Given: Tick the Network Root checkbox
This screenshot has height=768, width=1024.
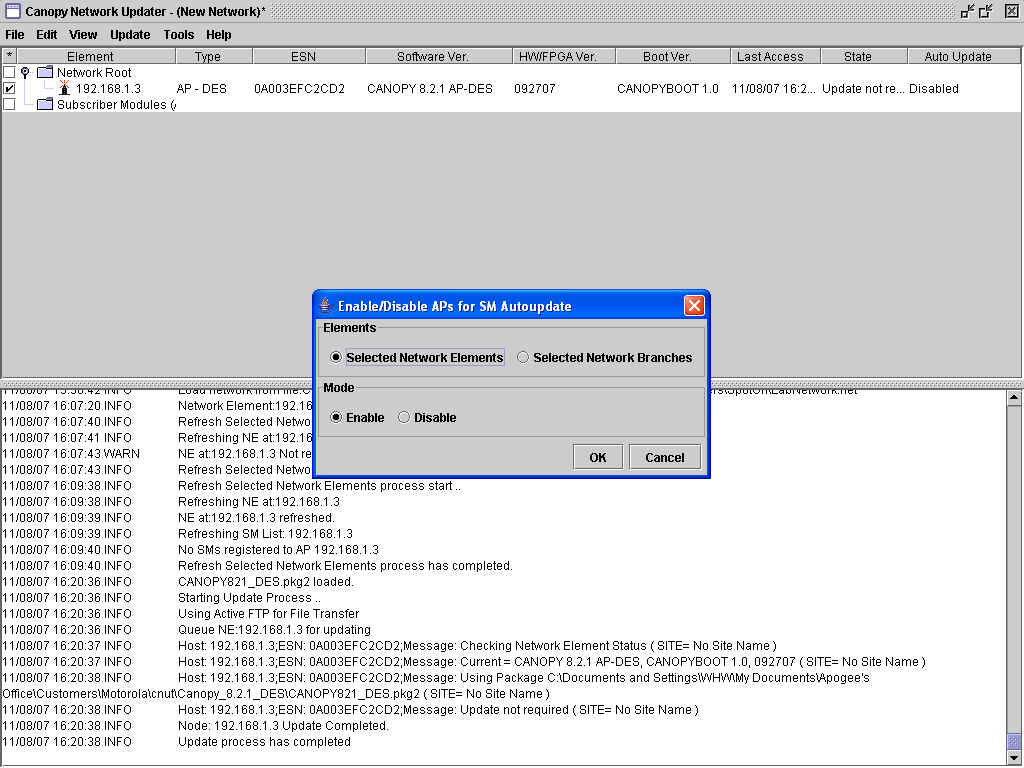Looking at the screenshot, I should (10, 73).
